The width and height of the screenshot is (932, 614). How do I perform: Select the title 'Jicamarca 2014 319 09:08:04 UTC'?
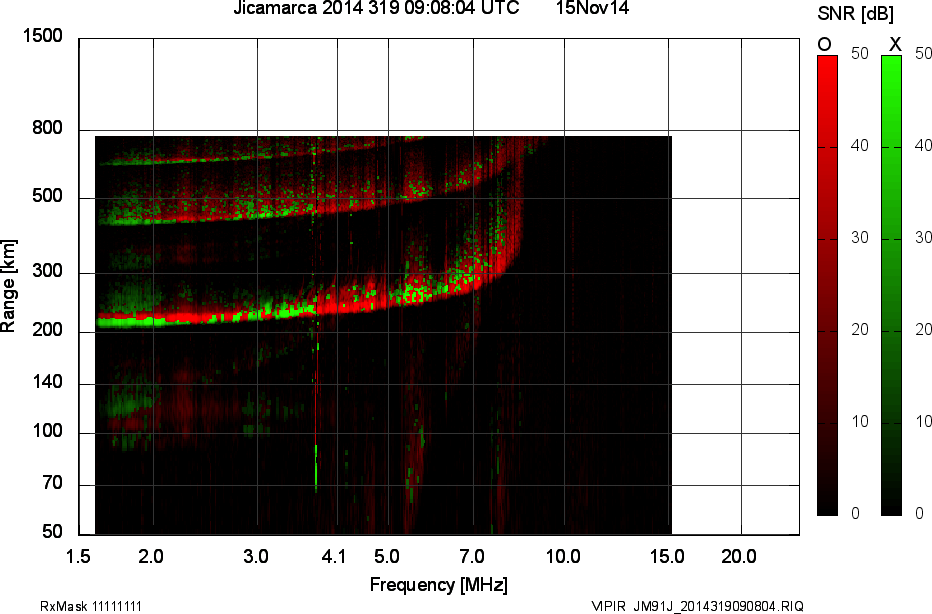tap(376, 8)
